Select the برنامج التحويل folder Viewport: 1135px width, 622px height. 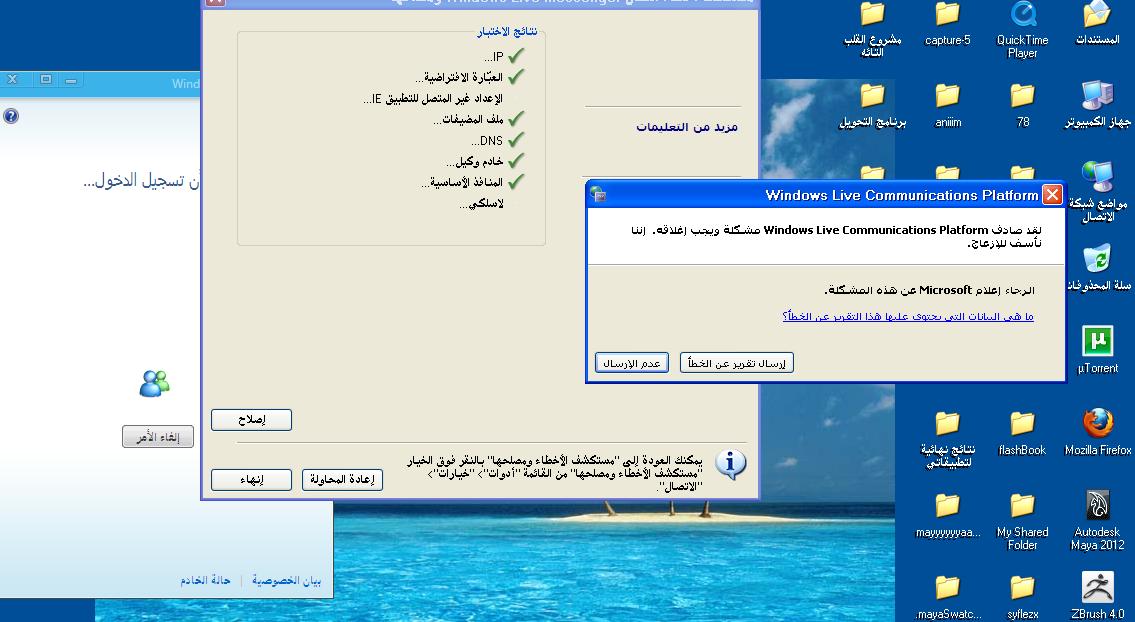click(x=872, y=106)
